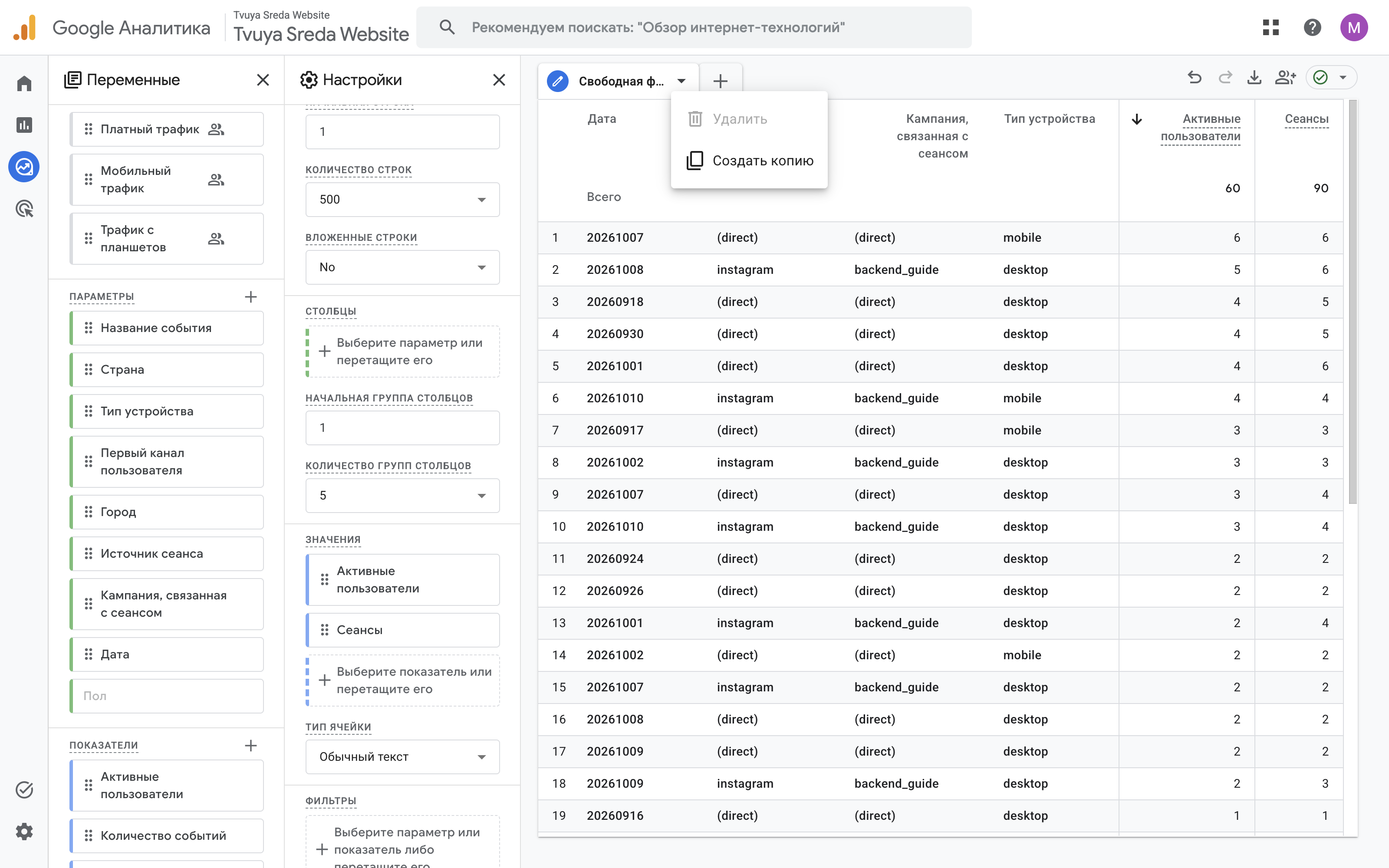
Task: Open the Home icon in left sidebar
Action: click(24, 84)
